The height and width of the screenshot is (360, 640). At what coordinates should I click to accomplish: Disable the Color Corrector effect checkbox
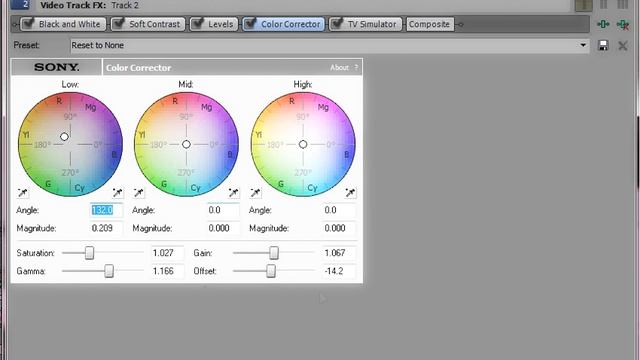click(x=250, y=24)
